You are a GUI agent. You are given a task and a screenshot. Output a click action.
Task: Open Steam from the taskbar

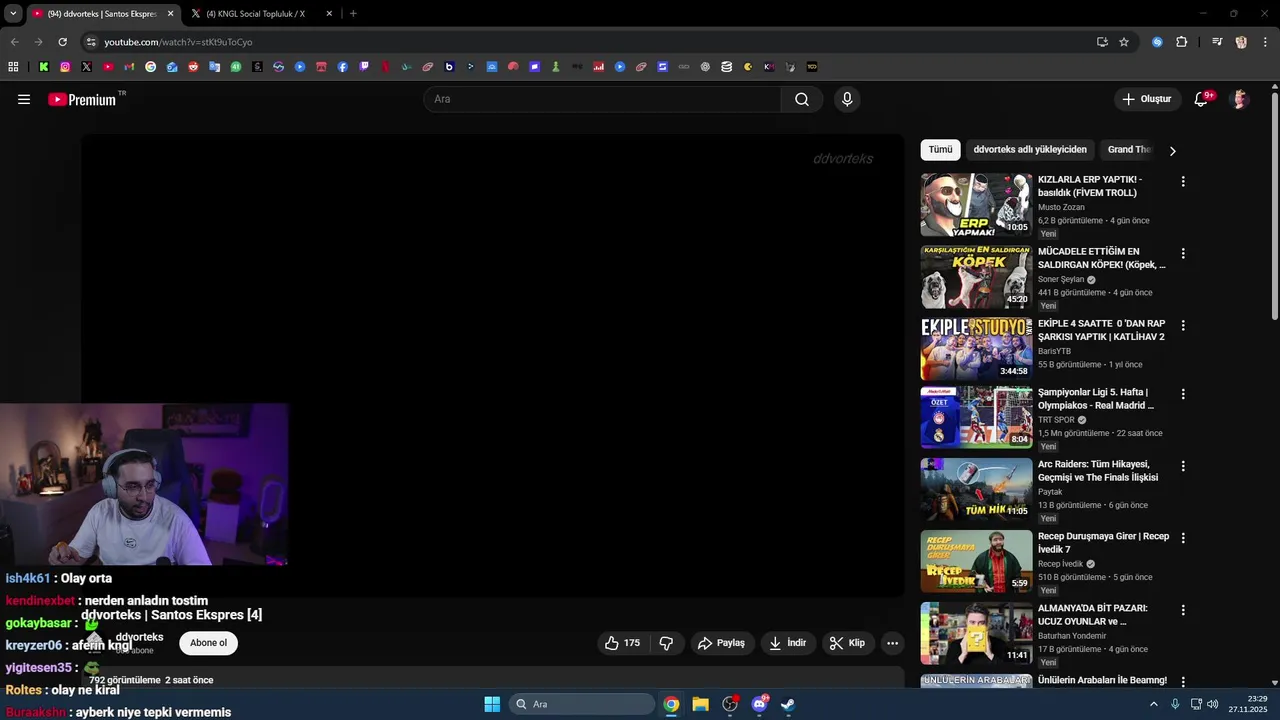click(x=788, y=704)
